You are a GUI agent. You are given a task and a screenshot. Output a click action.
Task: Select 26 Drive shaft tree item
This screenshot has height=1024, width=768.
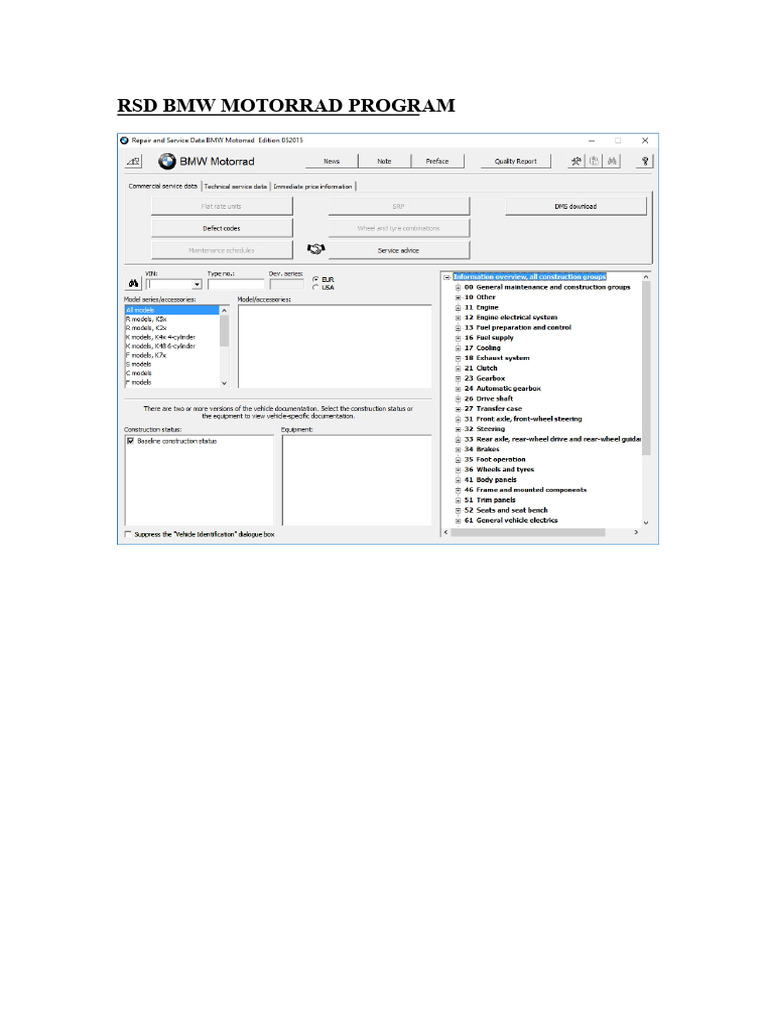tap(488, 398)
